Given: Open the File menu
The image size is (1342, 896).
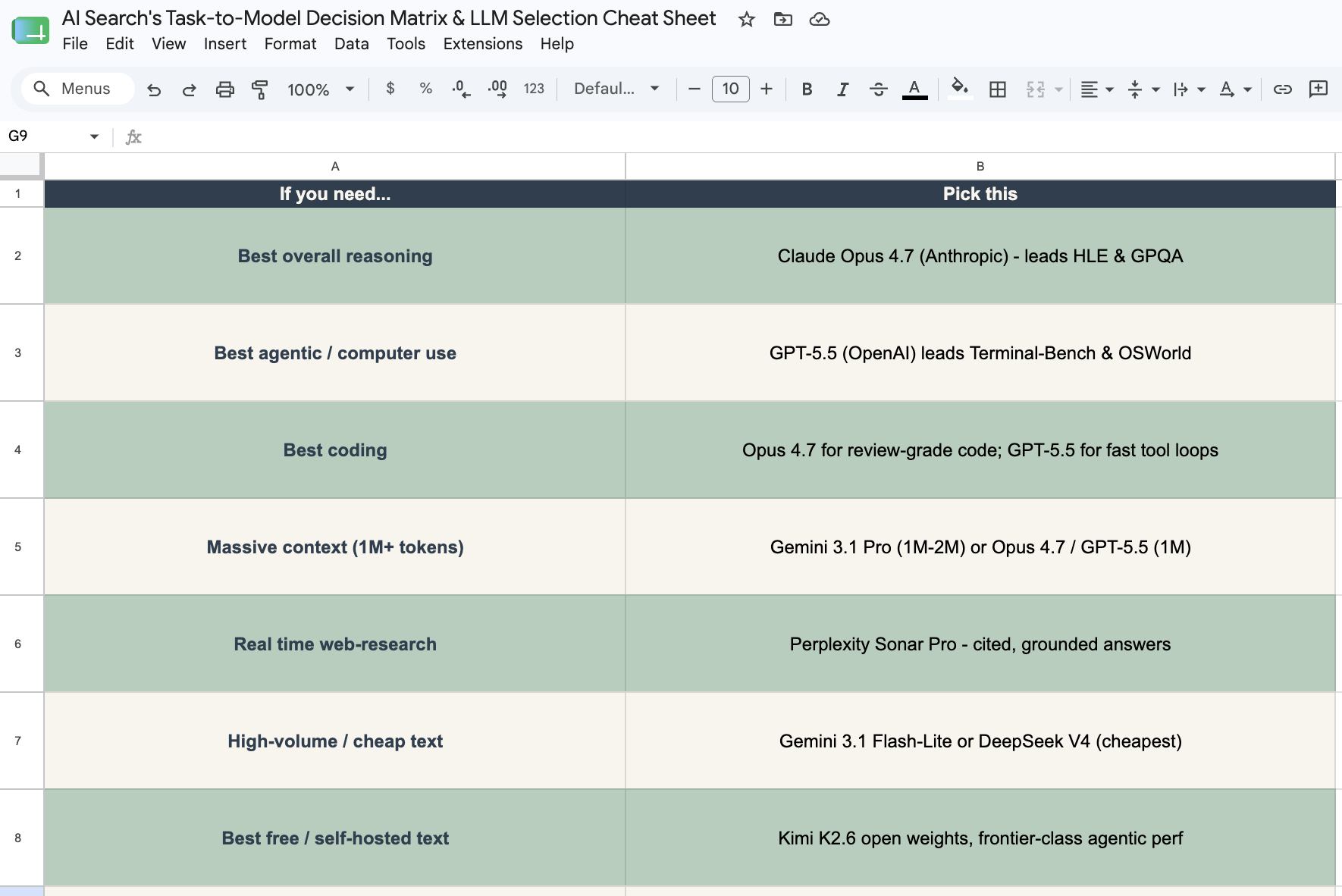Looking at the screenshot, I should (x=75, y=44).
